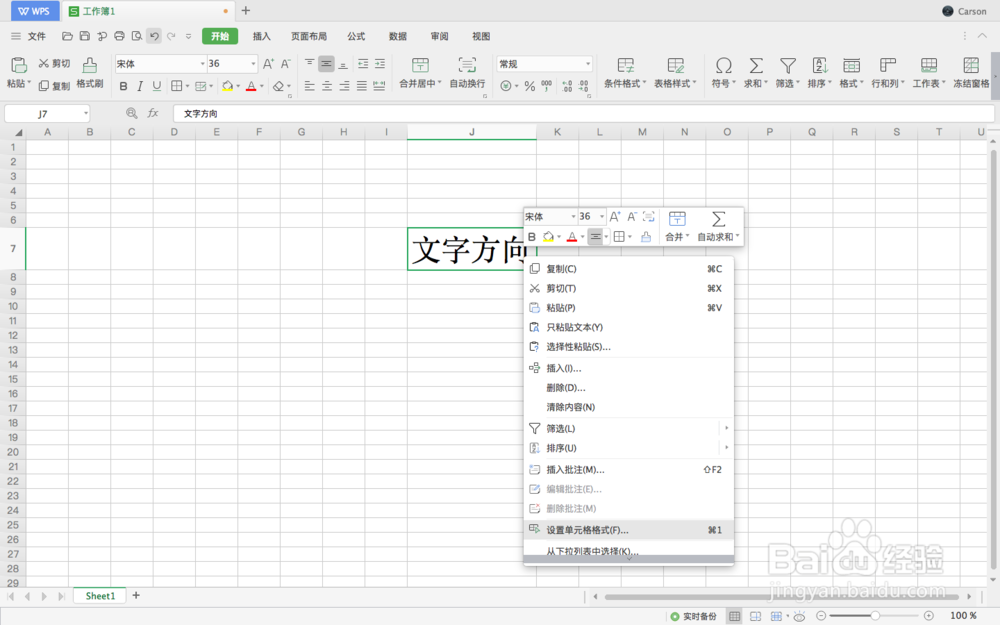The width and height of the screenshot is (1000, 625).
Task: Click the sort (排序) icon in the ribbon
Action: point(820,70)
